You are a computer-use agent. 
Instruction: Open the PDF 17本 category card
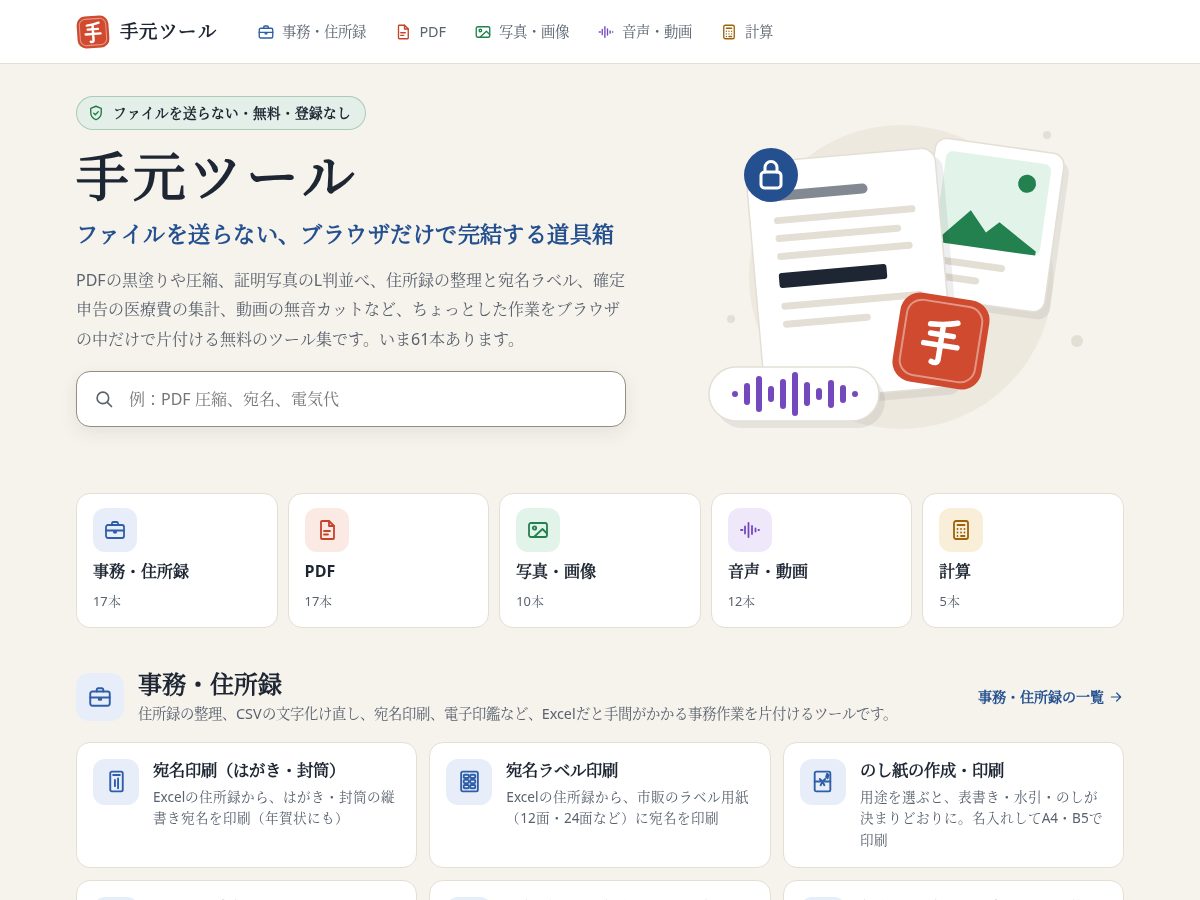[x=388, y=560]
